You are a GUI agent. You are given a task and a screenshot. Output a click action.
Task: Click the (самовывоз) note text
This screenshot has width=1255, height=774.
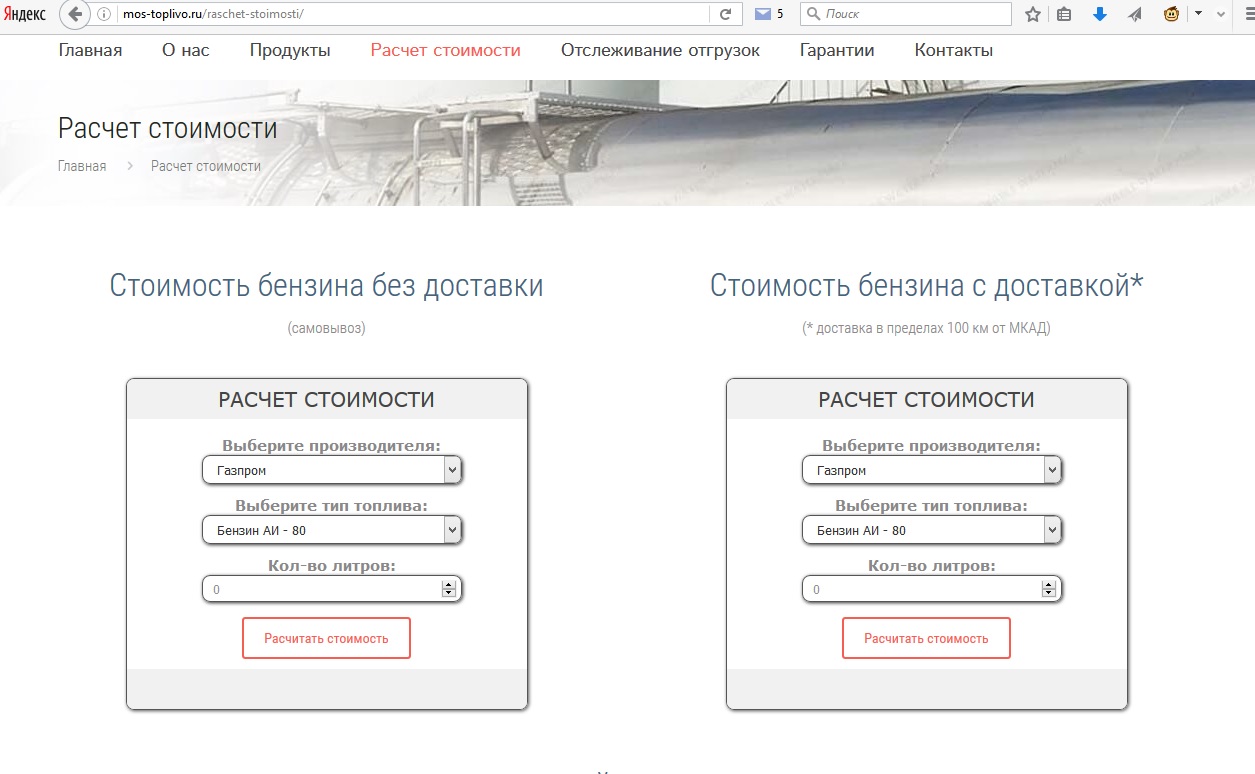pyautogui.click(x=327, y=328)
